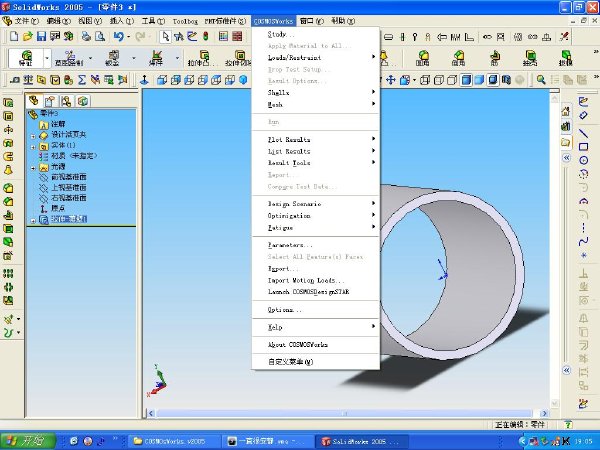Choose Options... from COSMOSWorks menu
Image resolution: width=600 pixels, height=450 pixels.
pos(316,310)
